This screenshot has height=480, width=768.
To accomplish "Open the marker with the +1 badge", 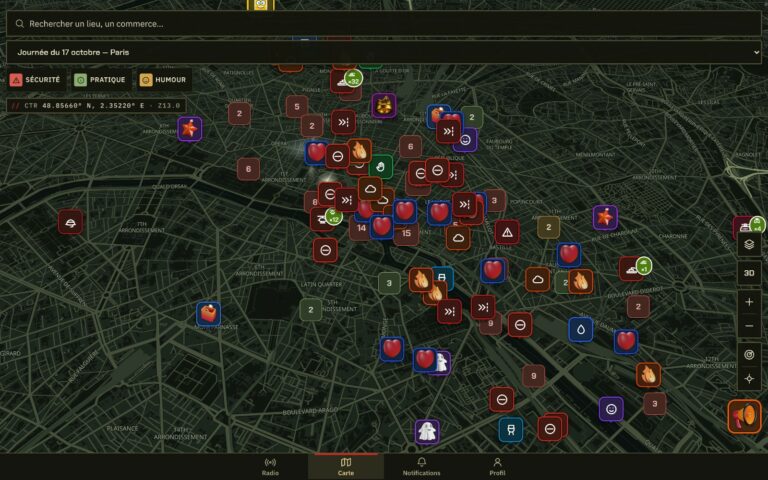I will pos(632,269).
